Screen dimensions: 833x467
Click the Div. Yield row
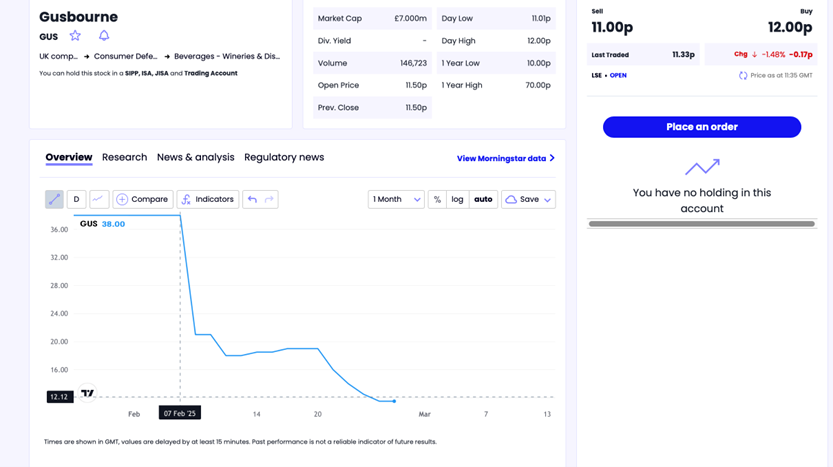pyautogui.click(x=372, y=40)
